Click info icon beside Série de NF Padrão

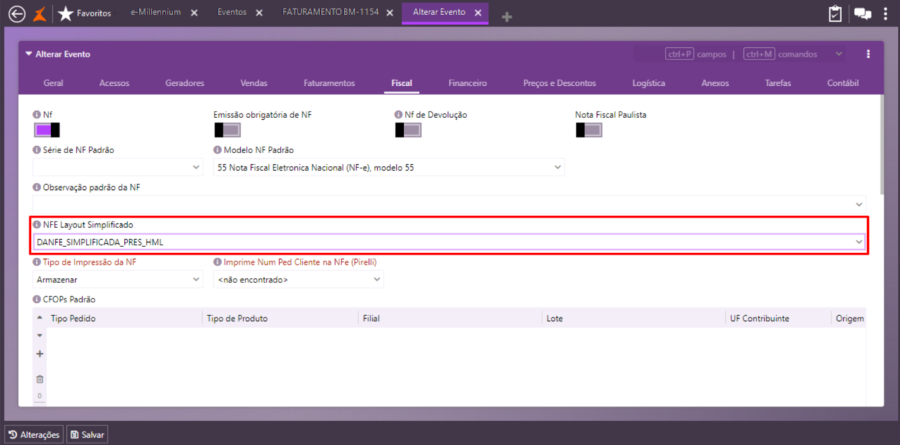click(x=37, y=150)
